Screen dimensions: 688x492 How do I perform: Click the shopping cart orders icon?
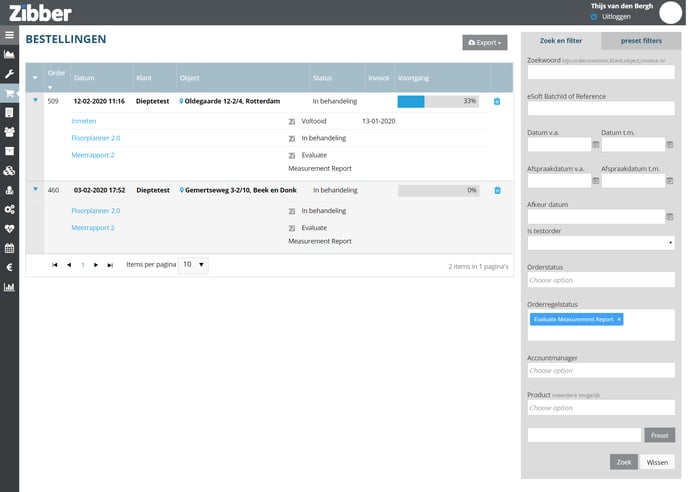[x=9, y=94]
